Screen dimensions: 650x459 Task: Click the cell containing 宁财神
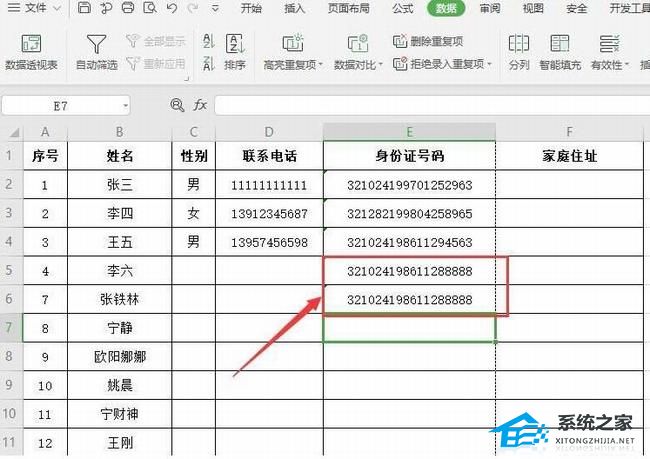pyautogui.click(x=119, y=414)
